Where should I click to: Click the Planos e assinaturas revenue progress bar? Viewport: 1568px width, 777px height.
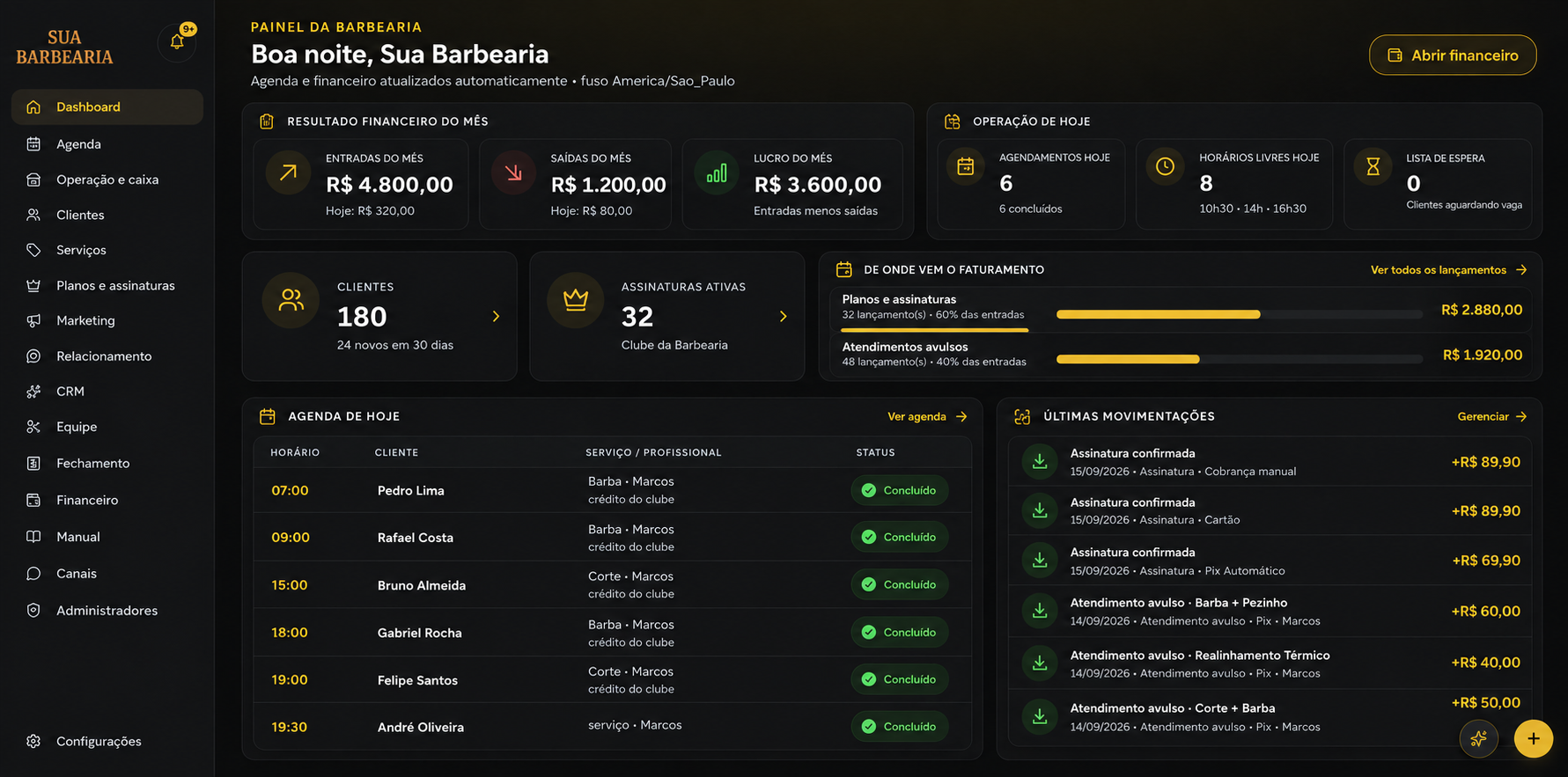(x=1239, y=314)
